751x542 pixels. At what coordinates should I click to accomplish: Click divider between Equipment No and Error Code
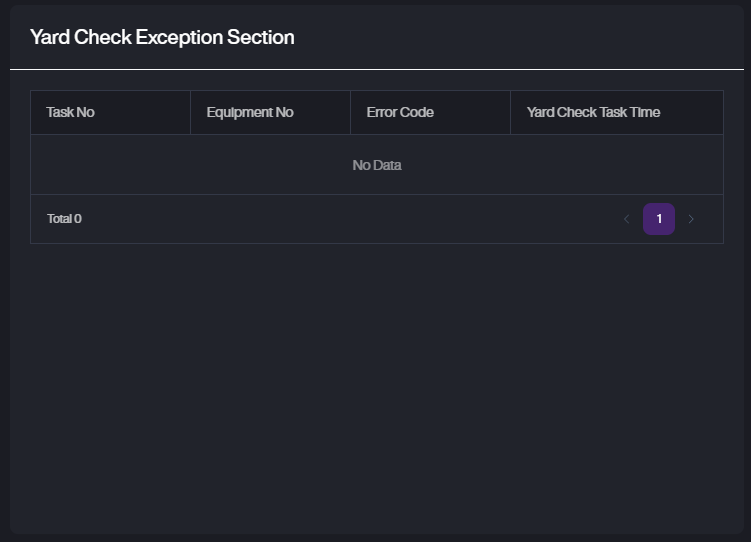(350, 112)
